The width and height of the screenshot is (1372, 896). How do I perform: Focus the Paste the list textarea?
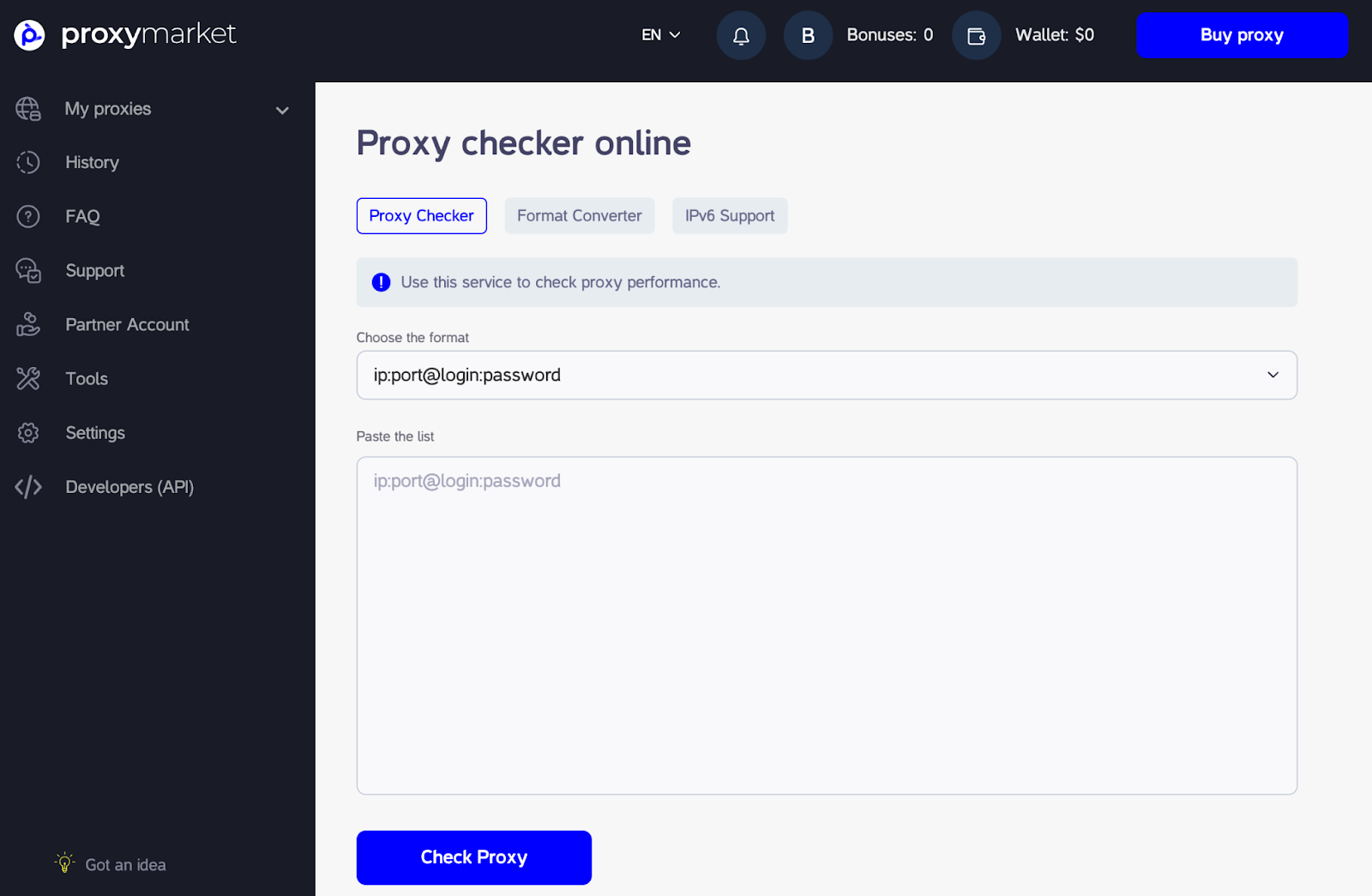click(827, 626)
